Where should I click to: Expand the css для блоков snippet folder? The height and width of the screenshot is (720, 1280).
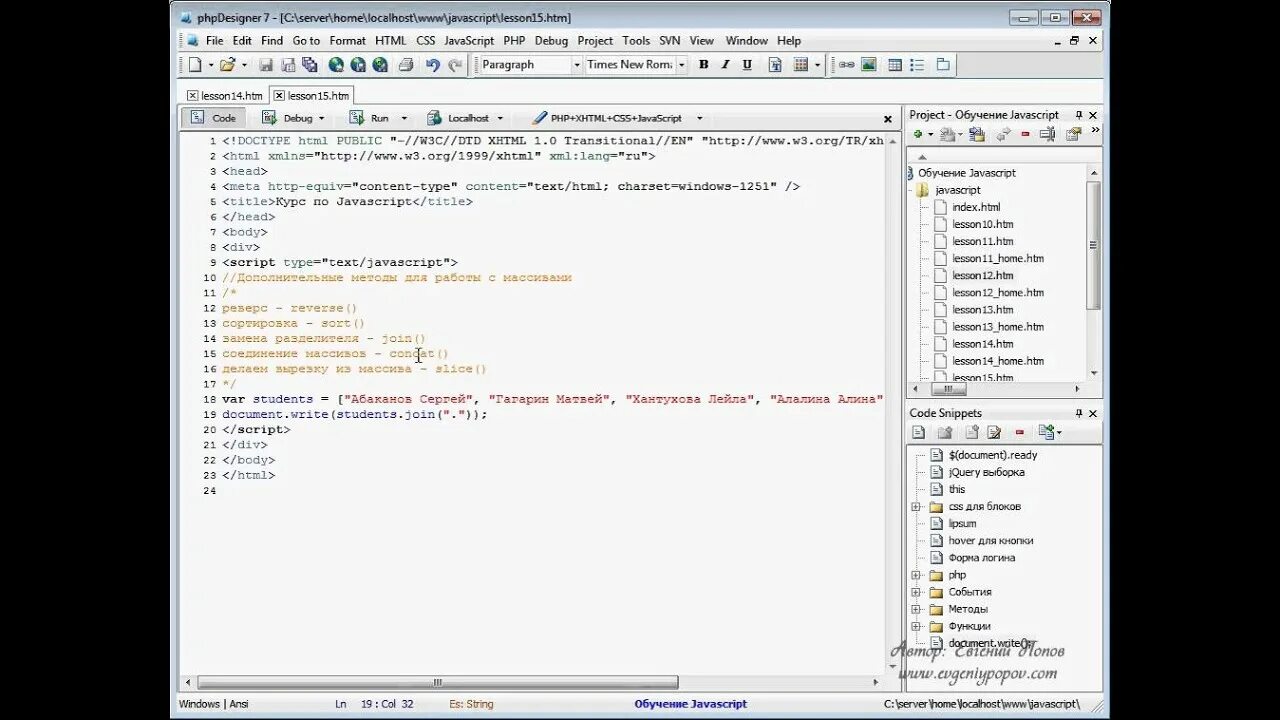point(915,507)
